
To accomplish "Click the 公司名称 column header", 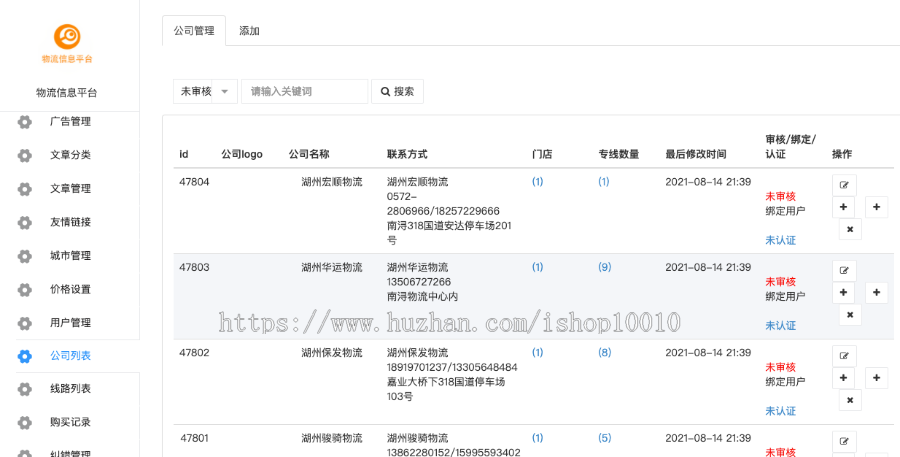I will [309, 154].
